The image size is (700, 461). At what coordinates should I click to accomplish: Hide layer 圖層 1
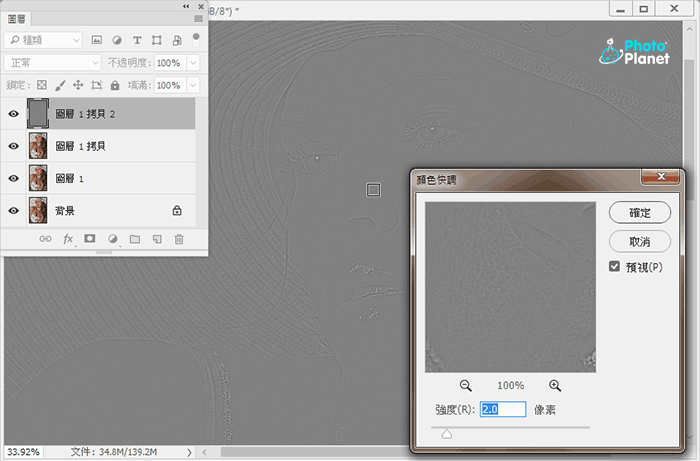(14, 178)
